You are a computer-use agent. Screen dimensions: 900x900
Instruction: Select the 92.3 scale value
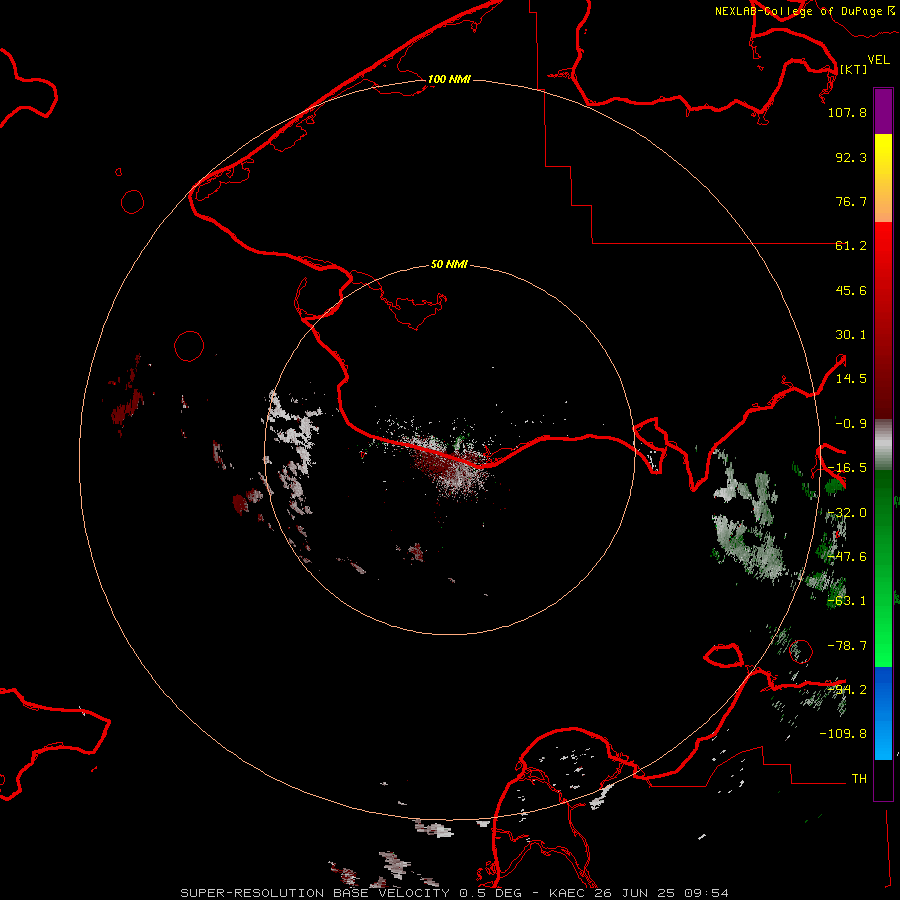(851, 157)
